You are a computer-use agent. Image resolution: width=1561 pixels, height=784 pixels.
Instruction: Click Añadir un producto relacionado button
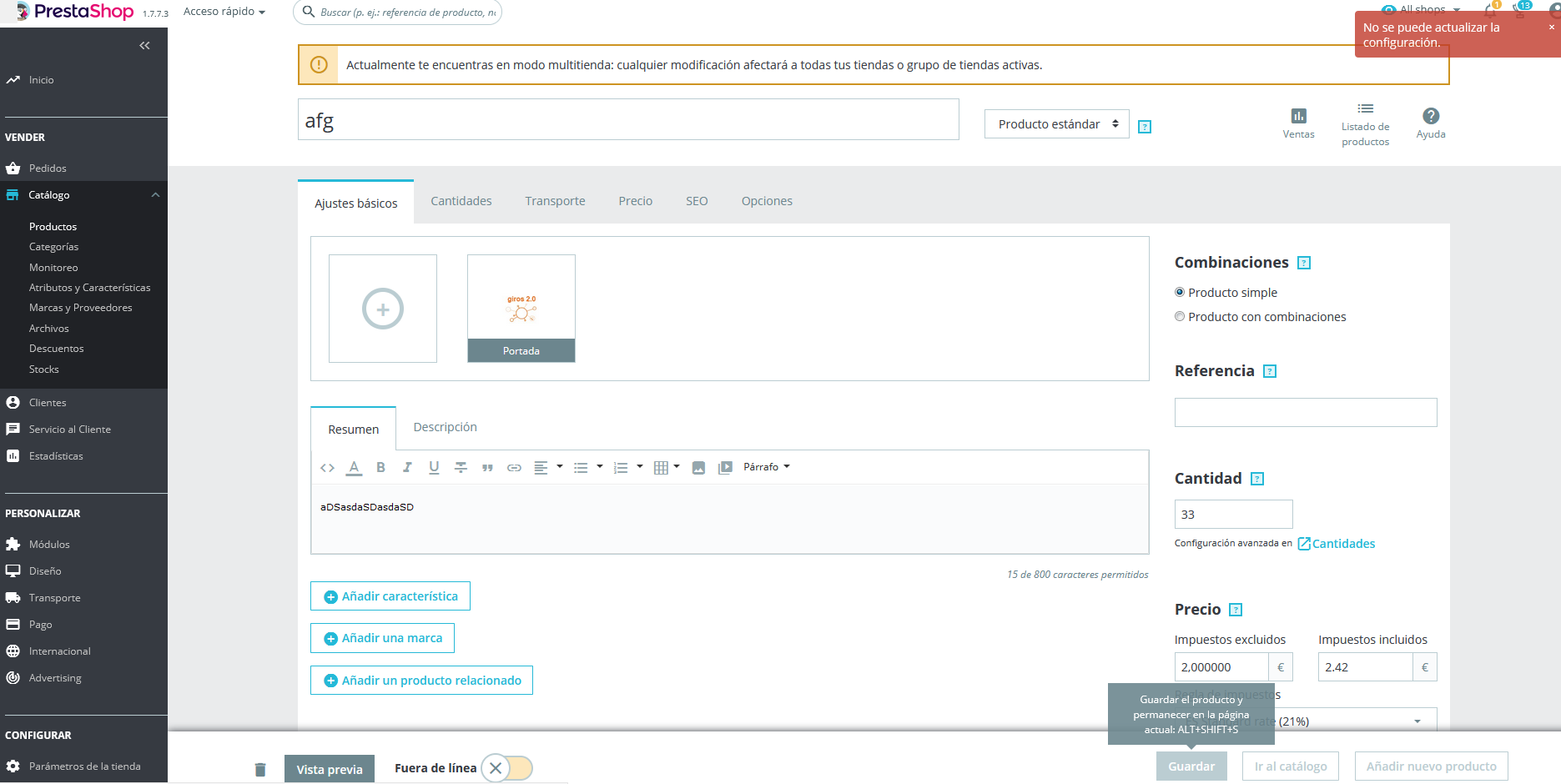[x=421, y=681]
